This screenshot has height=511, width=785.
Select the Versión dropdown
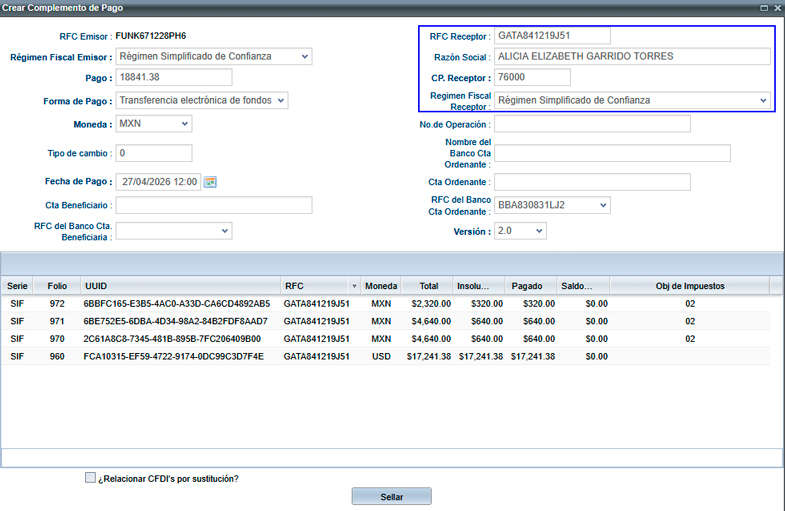(x=539, y=231)
